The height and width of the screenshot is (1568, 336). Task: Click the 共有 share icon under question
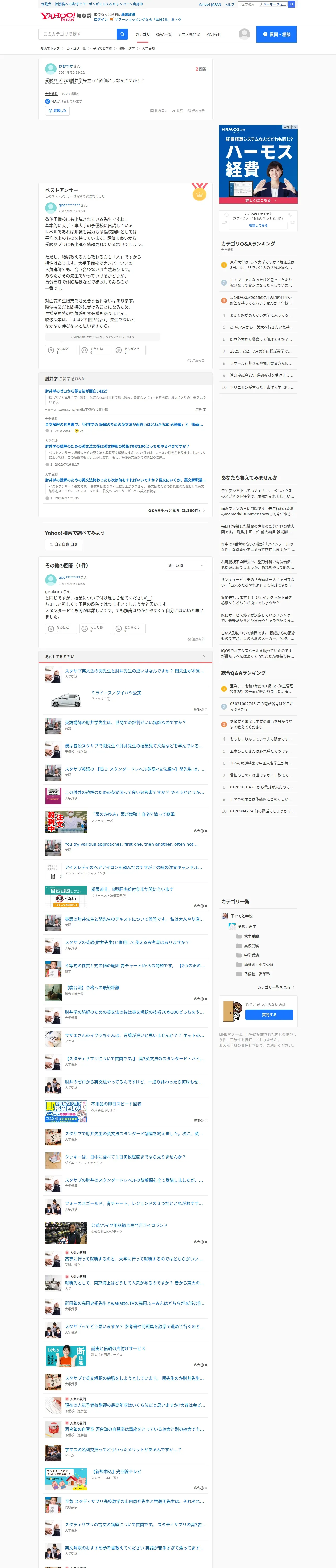(174, 111)
